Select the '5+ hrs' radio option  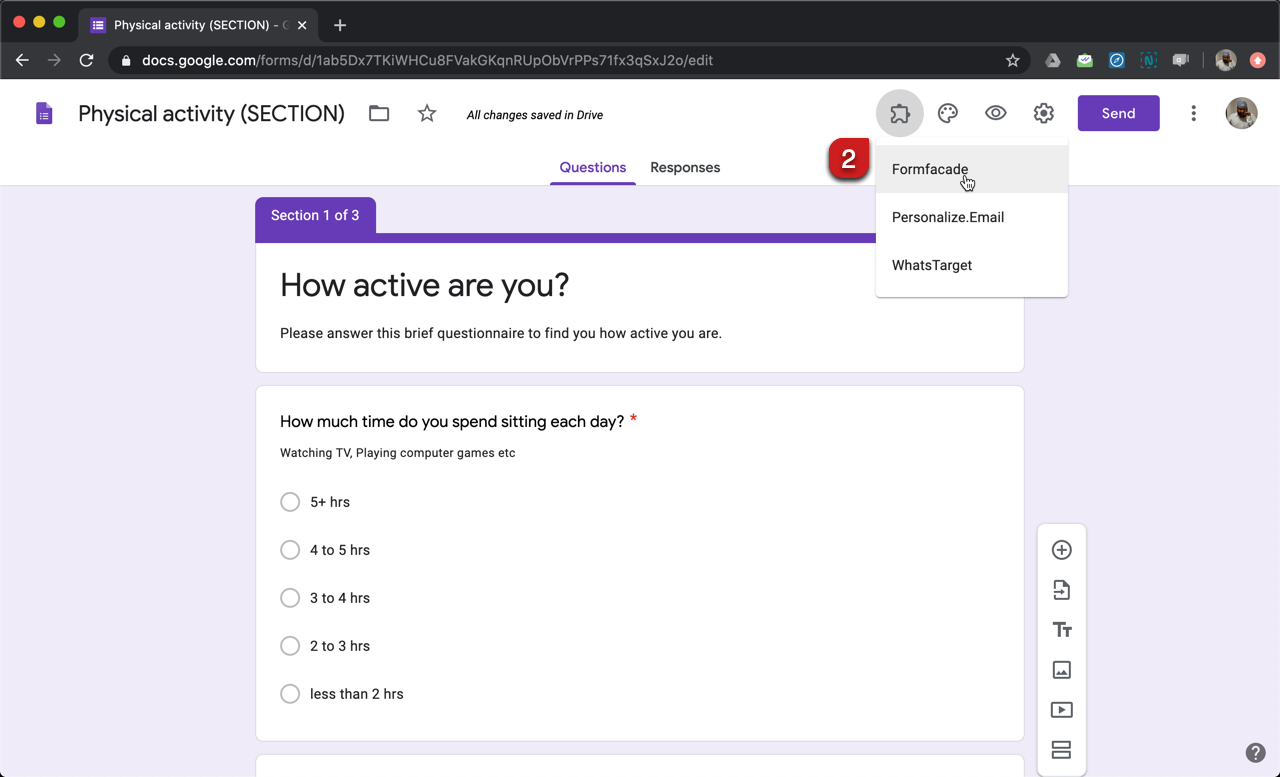(x=290, y=502)
